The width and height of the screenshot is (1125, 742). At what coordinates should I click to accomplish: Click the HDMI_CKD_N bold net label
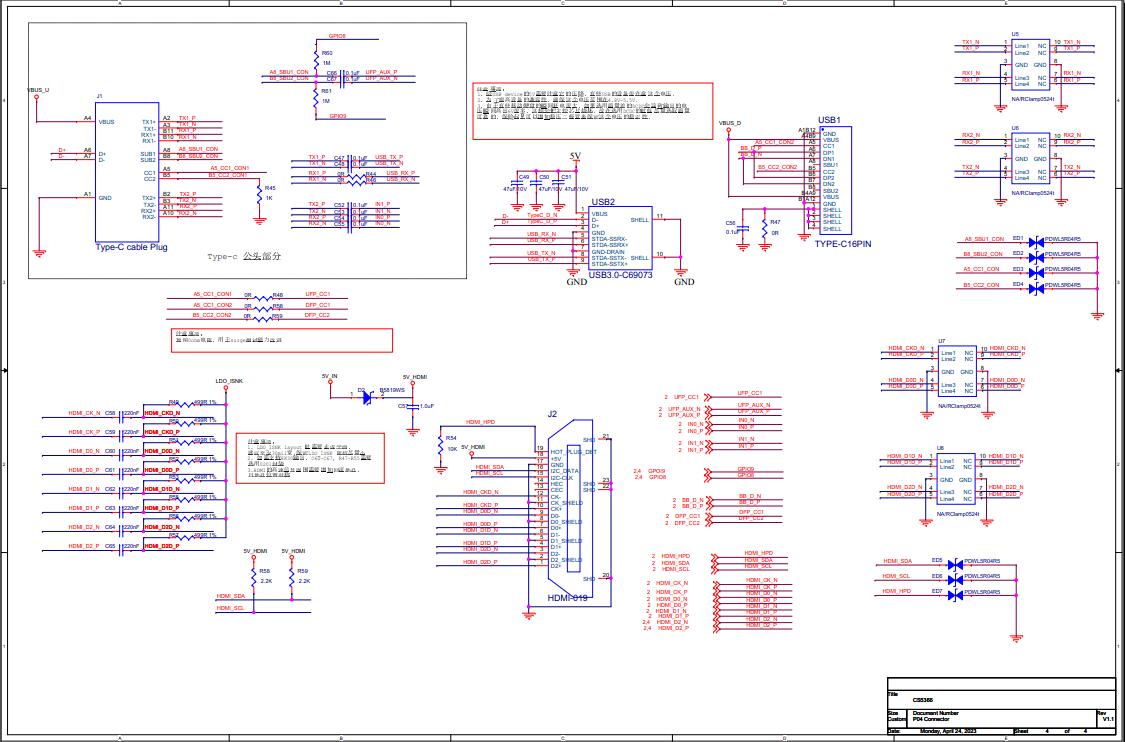coord(162,413)
